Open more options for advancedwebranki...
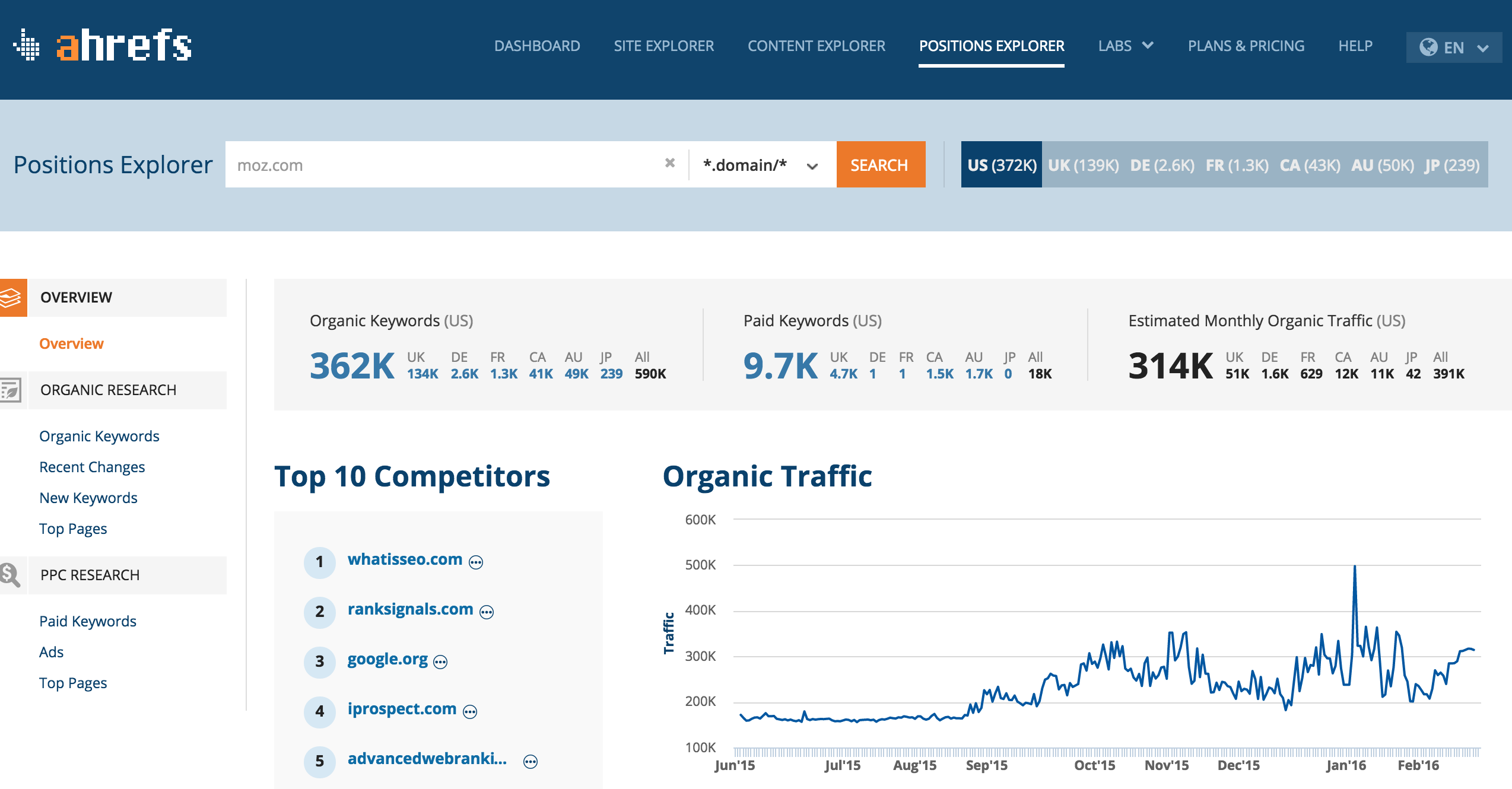Image resolution: width=1512 pixels, height=789 pixels. point(531,761)
